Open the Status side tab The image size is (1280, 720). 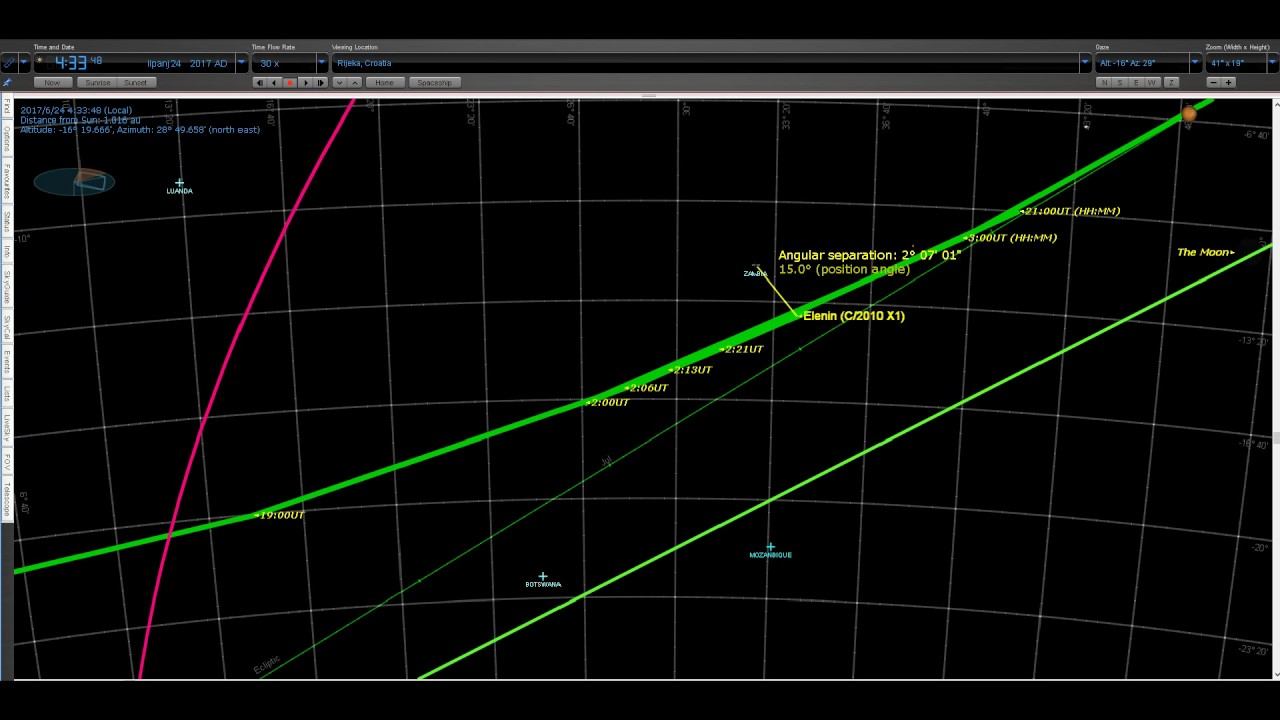(7, 222)
